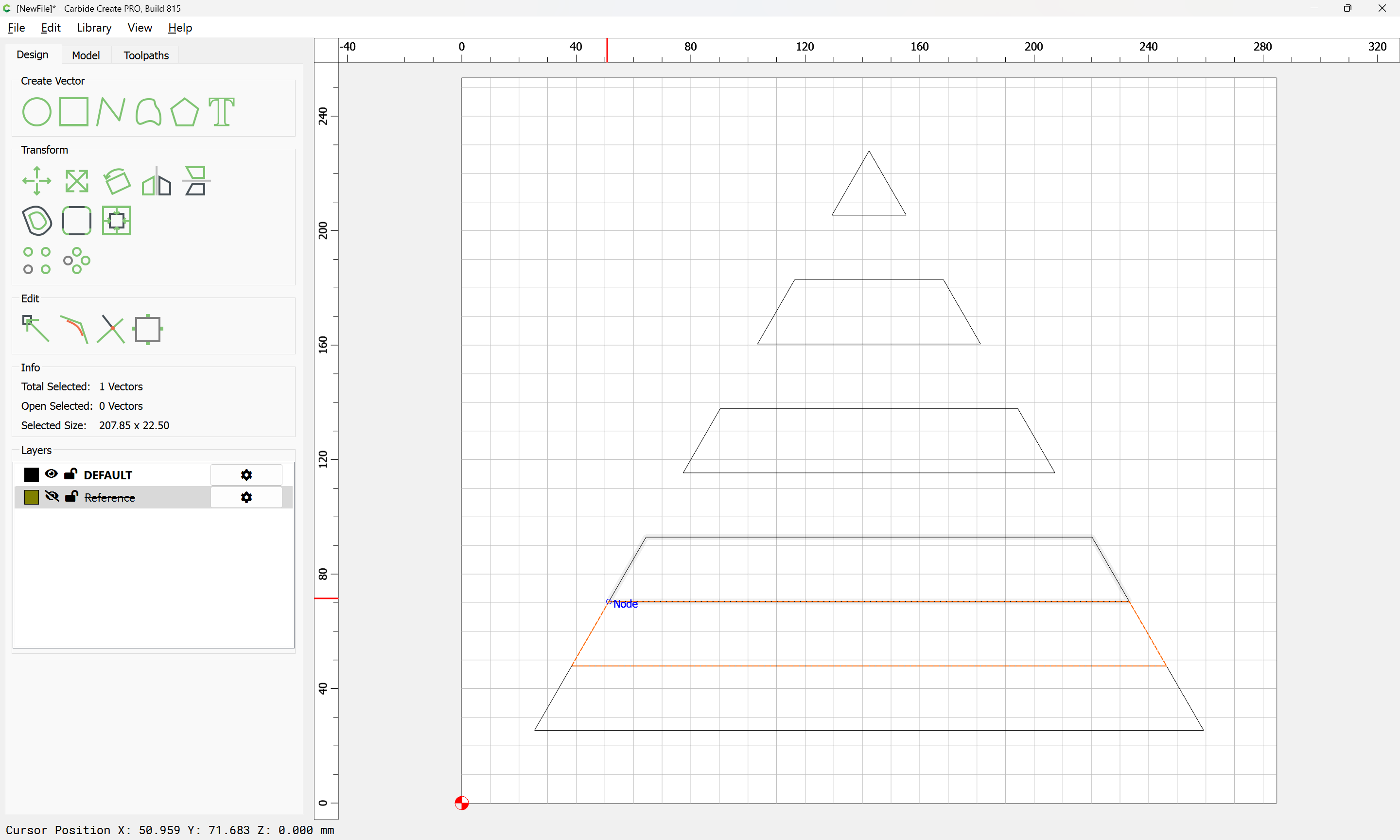Viewport: 1400px width, 840px height.
Task: Click the blue Node marker on canvas
Action: 609,602
